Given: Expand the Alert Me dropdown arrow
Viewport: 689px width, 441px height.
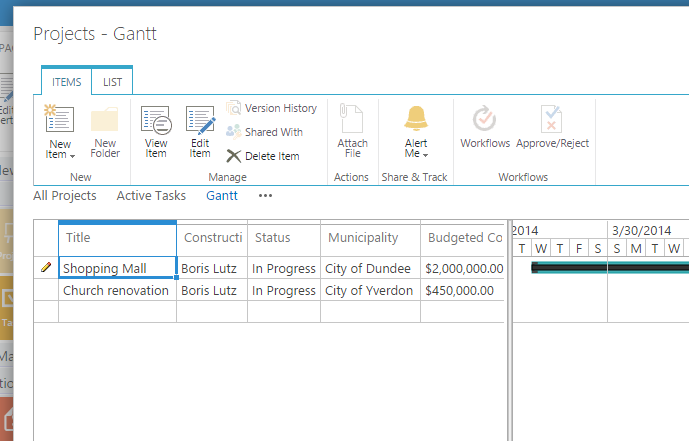Looking at the screenshot, I should 425,155.
